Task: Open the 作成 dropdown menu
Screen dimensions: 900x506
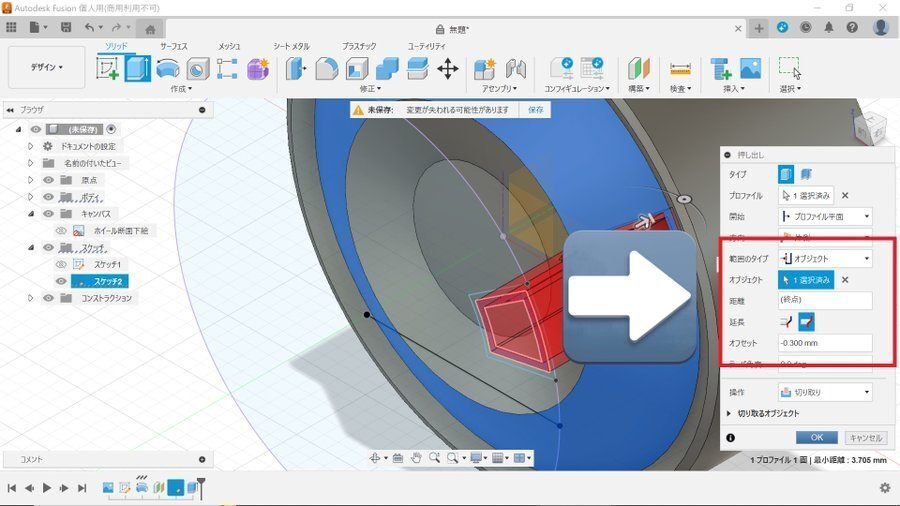Action: [x=181, y=89]
